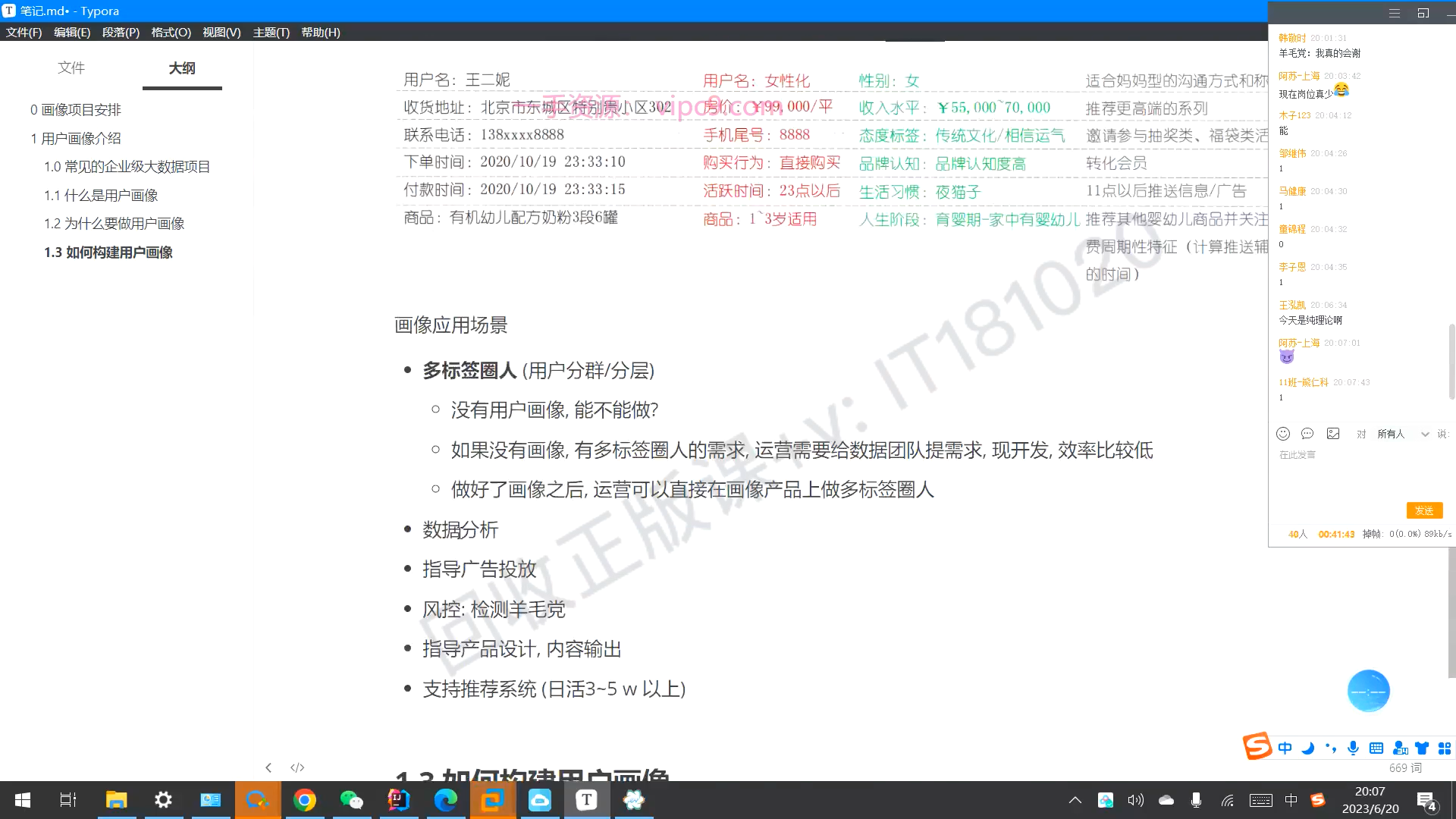
Task: Collapse sidebar with left arrow icon
Action: (x=268, y=767)
